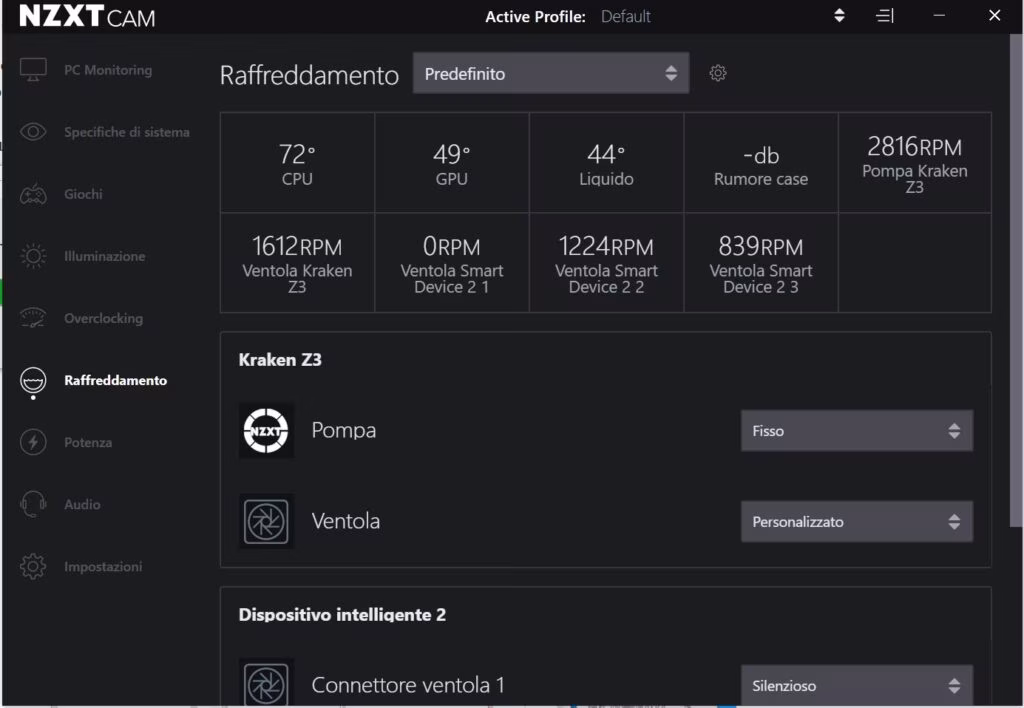The image size is (1024, 708).
Task: Click the headset icon for Audio
Action: [33, 504]
